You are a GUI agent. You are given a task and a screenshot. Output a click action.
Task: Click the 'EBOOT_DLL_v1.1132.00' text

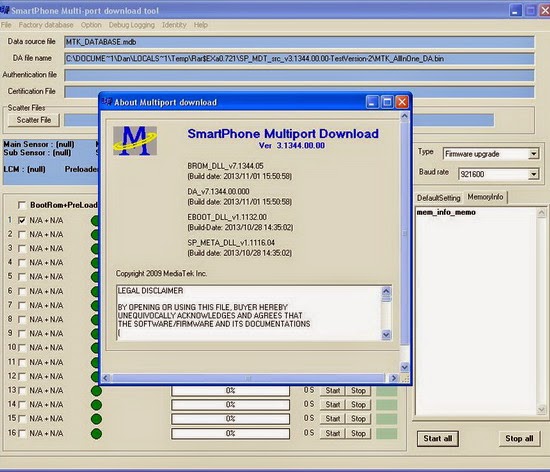click(x=227, y=217)
